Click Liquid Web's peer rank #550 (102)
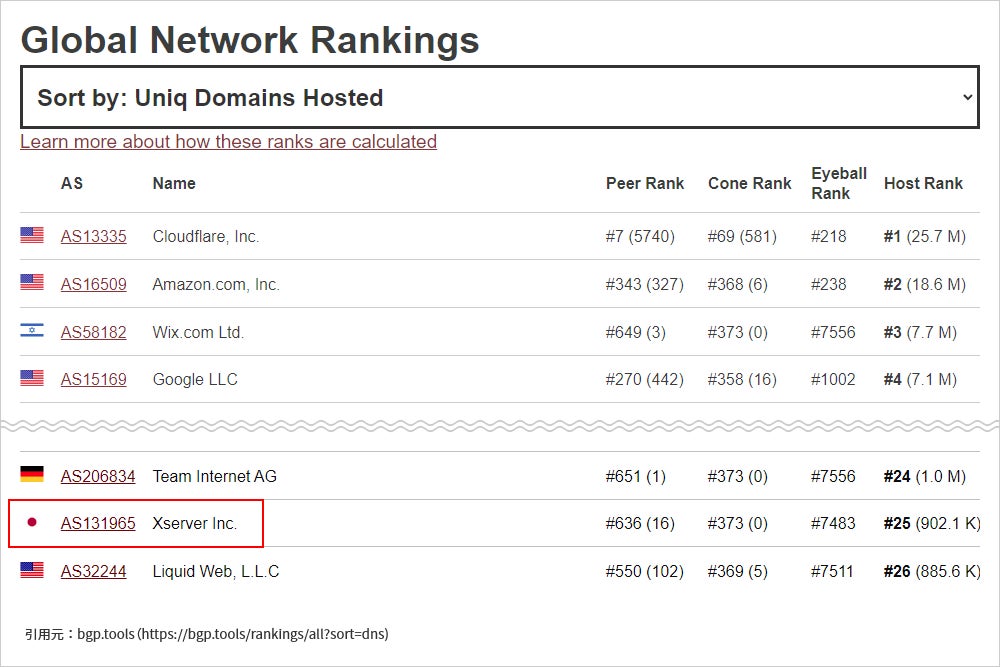This screenshot has height=667, width=1000. pyautogui.click(x=645, y=571)
